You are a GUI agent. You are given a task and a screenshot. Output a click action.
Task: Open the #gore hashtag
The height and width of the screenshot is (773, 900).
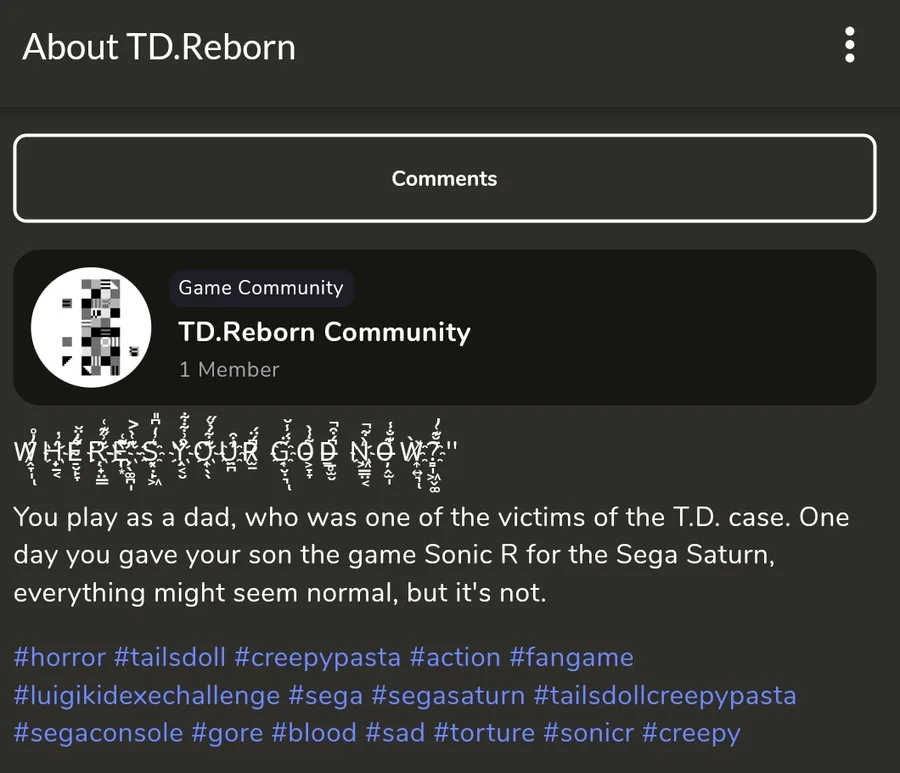click(227, 735)
